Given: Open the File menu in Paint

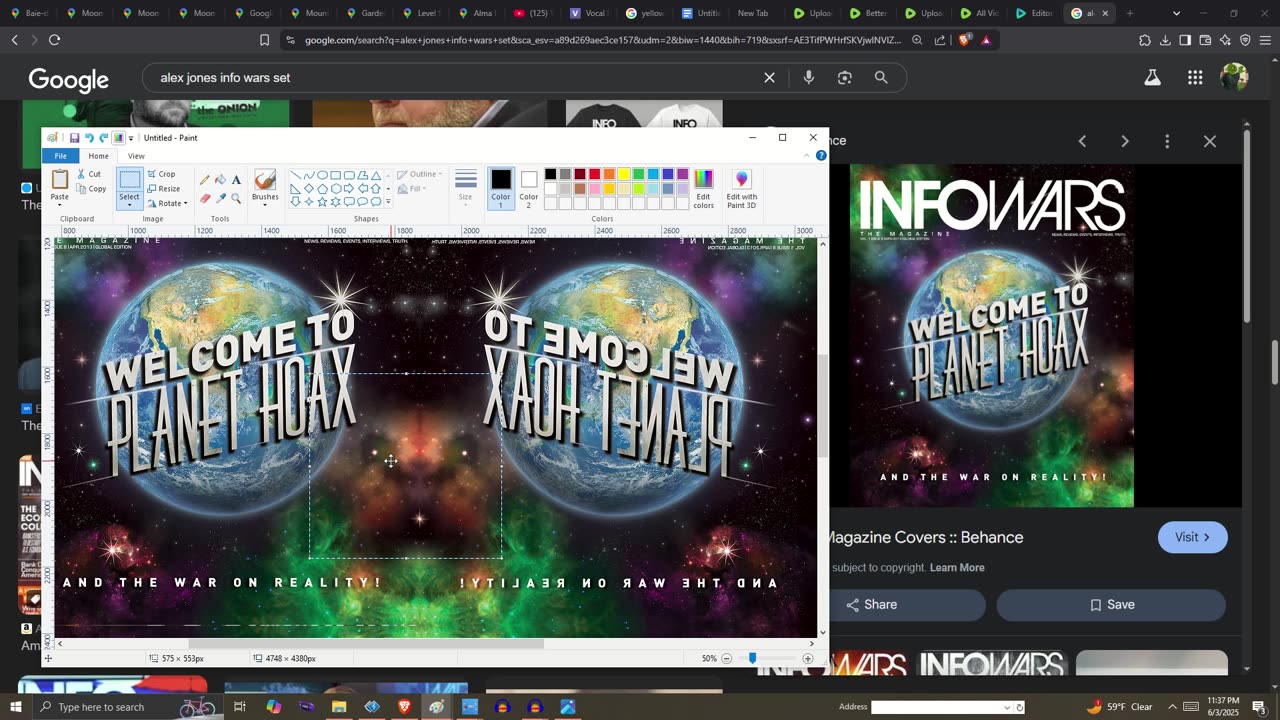Looking at the screenshot, I should coord(61,156).
